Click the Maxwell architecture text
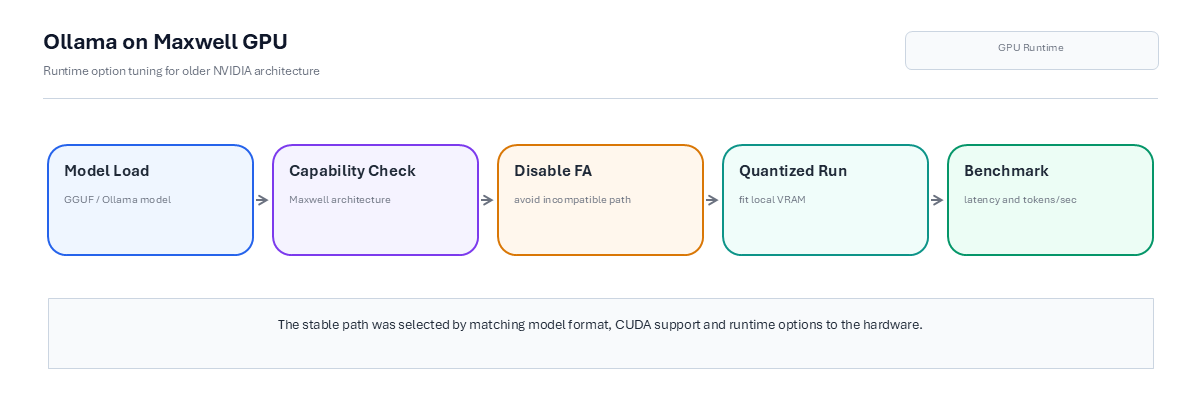Viewport: 1200px width, 420px height. (x=340, y=200)
